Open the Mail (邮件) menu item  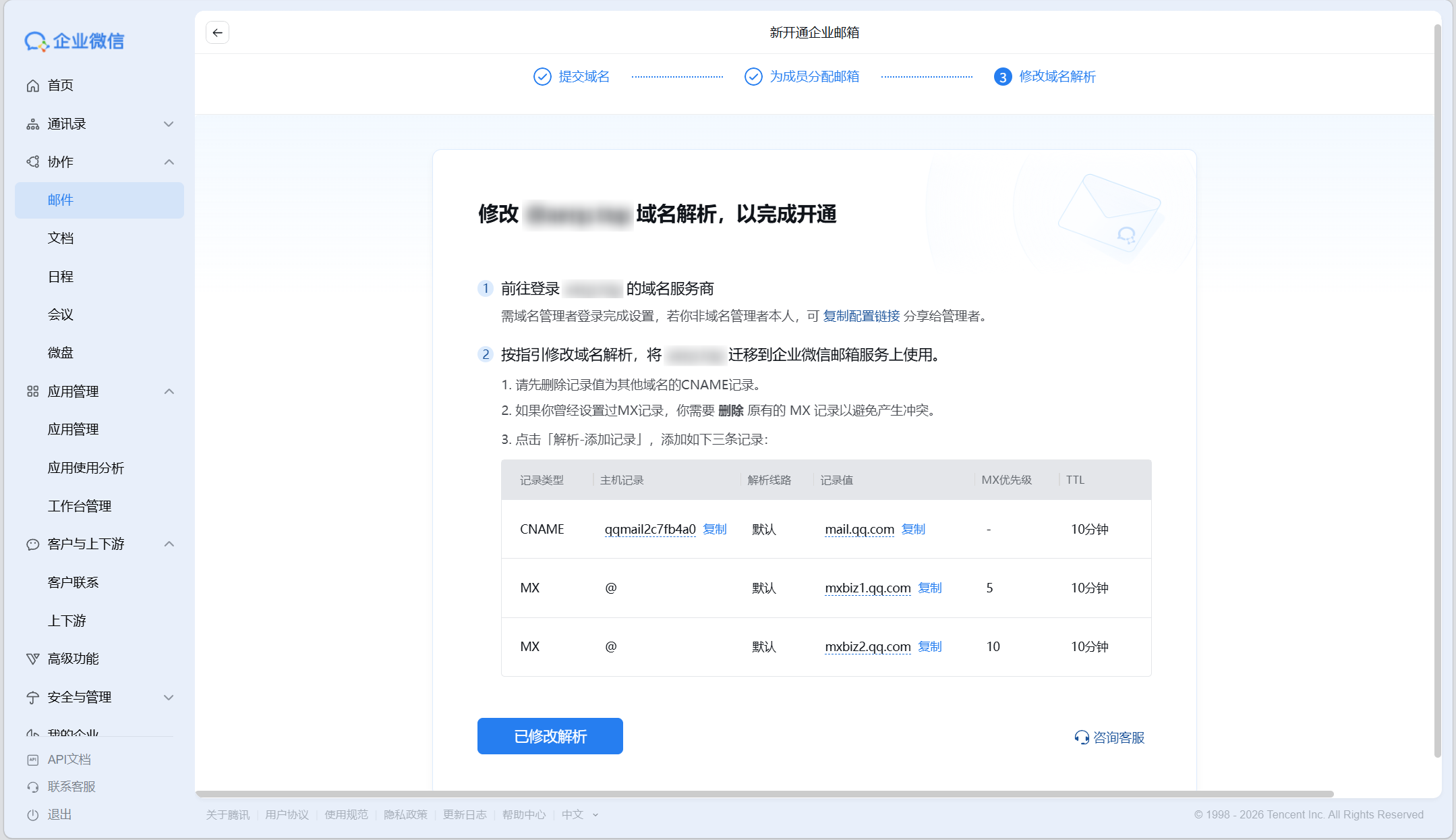coord(61,200)
